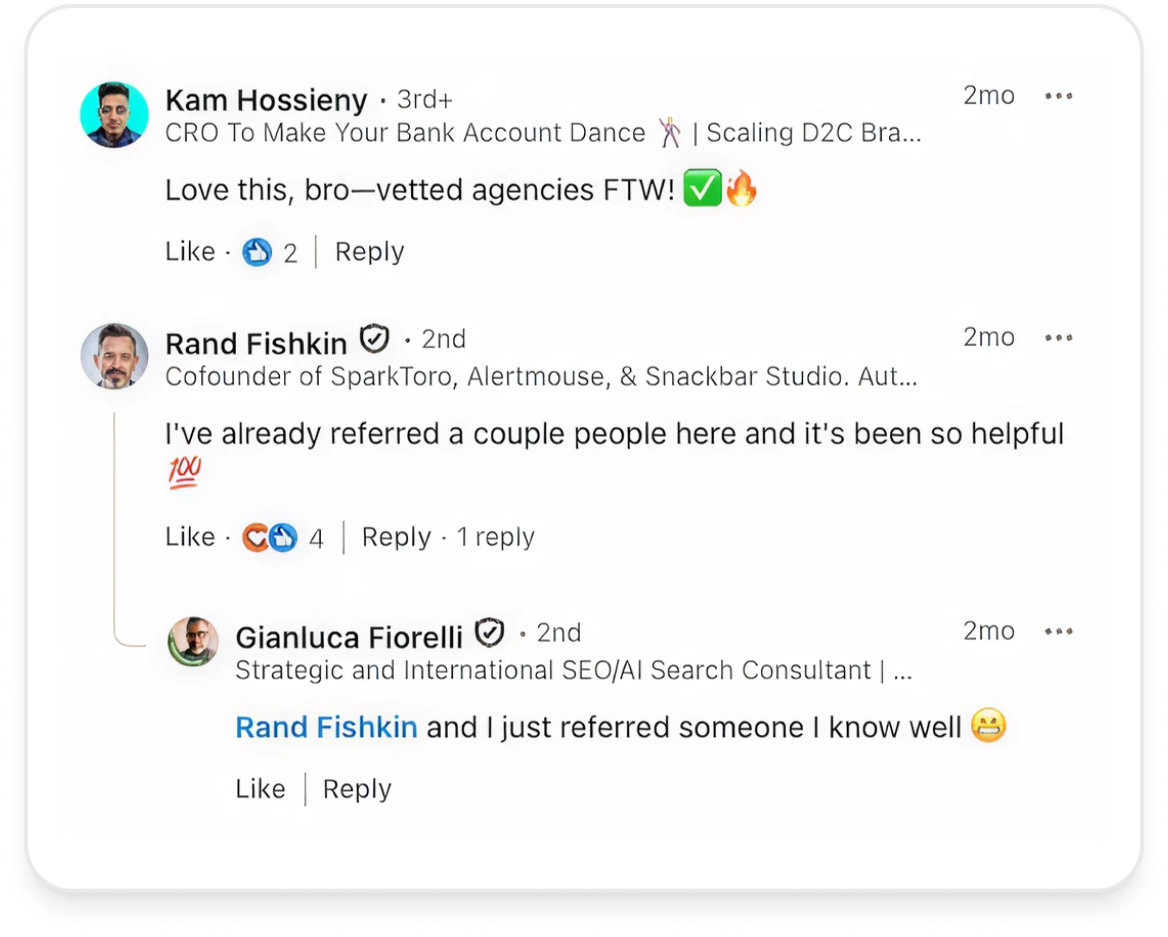1168x937 pixels.
Task: Like Gianluca Fiorelli's reply
Action: click(260, 790)
